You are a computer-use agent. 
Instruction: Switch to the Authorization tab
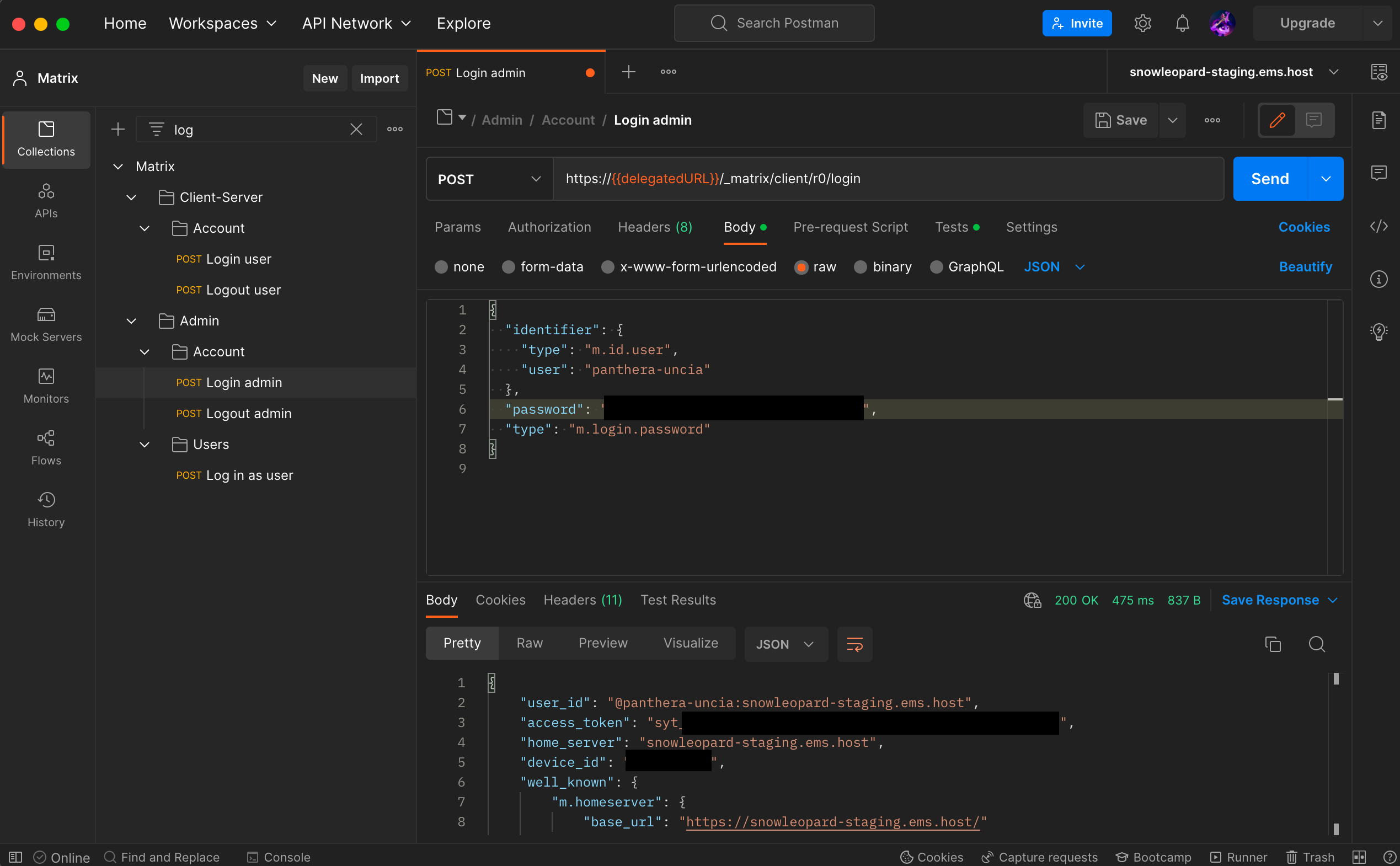click(x=549, y=227)
